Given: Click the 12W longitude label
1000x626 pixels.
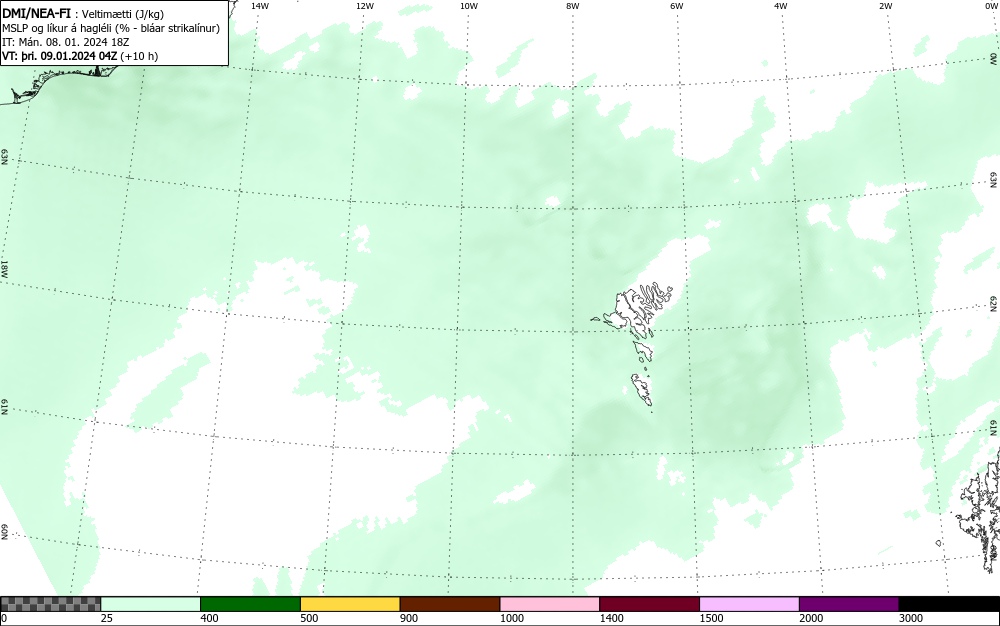Looking at the screenshot, I should click(364, 6).
